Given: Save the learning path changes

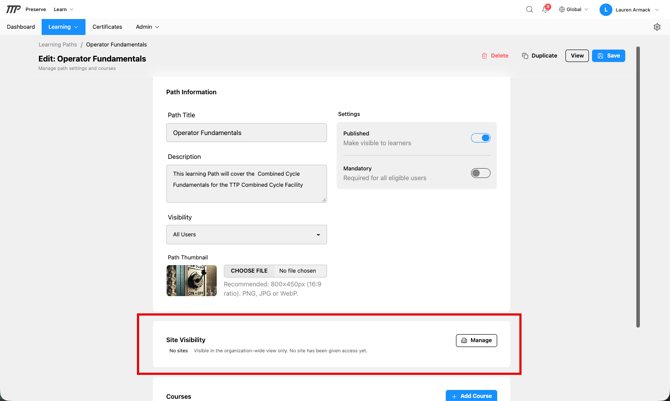Looking at the screenshot, I should point(608,56).
